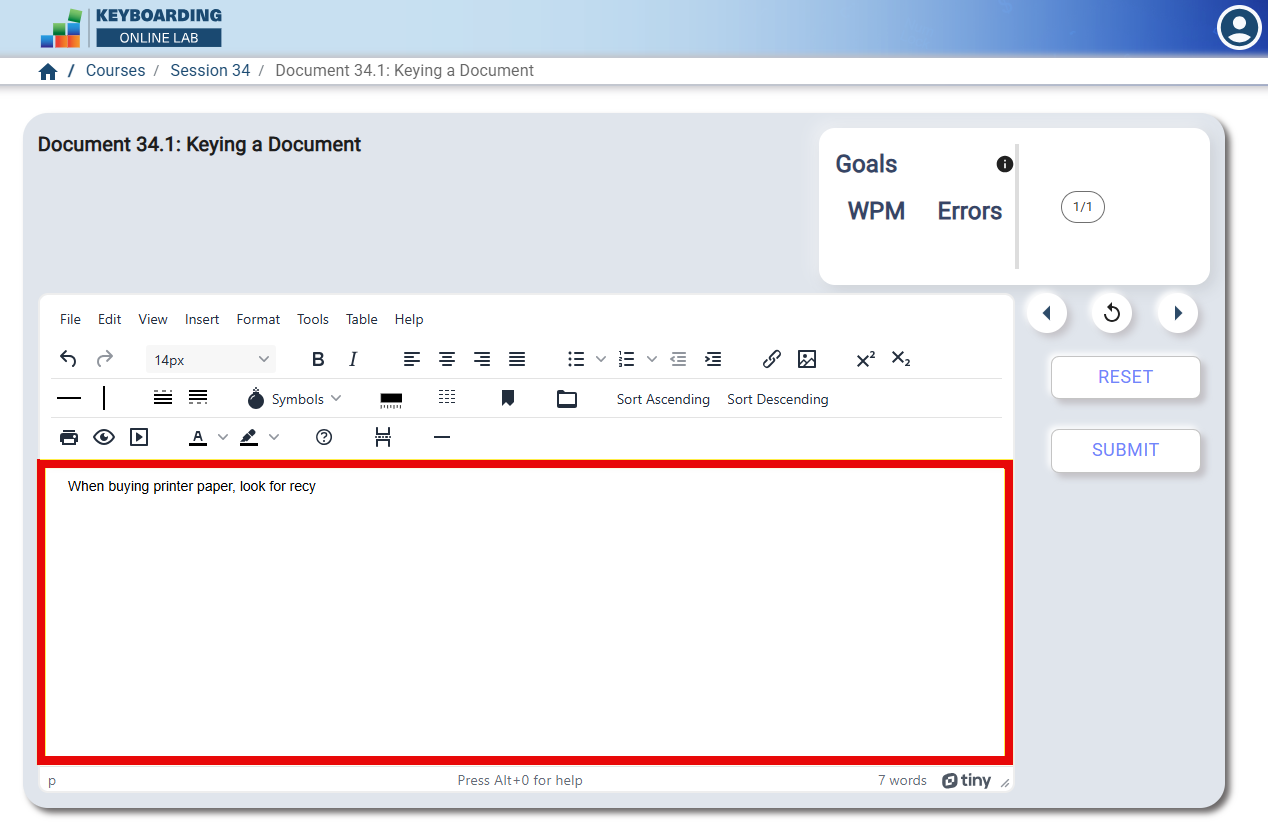
Task: Enable center text alignment
Action: 446,358
